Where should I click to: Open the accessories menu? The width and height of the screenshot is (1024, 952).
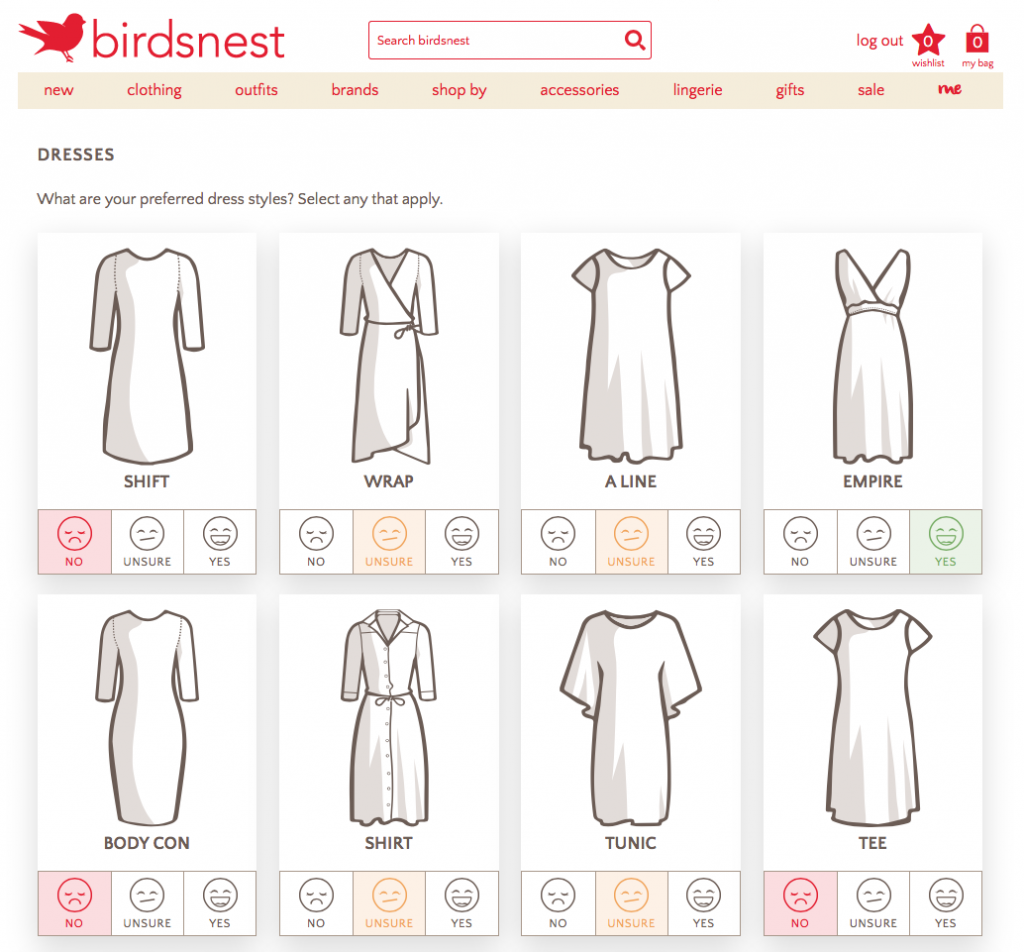(x=579, y=90)
